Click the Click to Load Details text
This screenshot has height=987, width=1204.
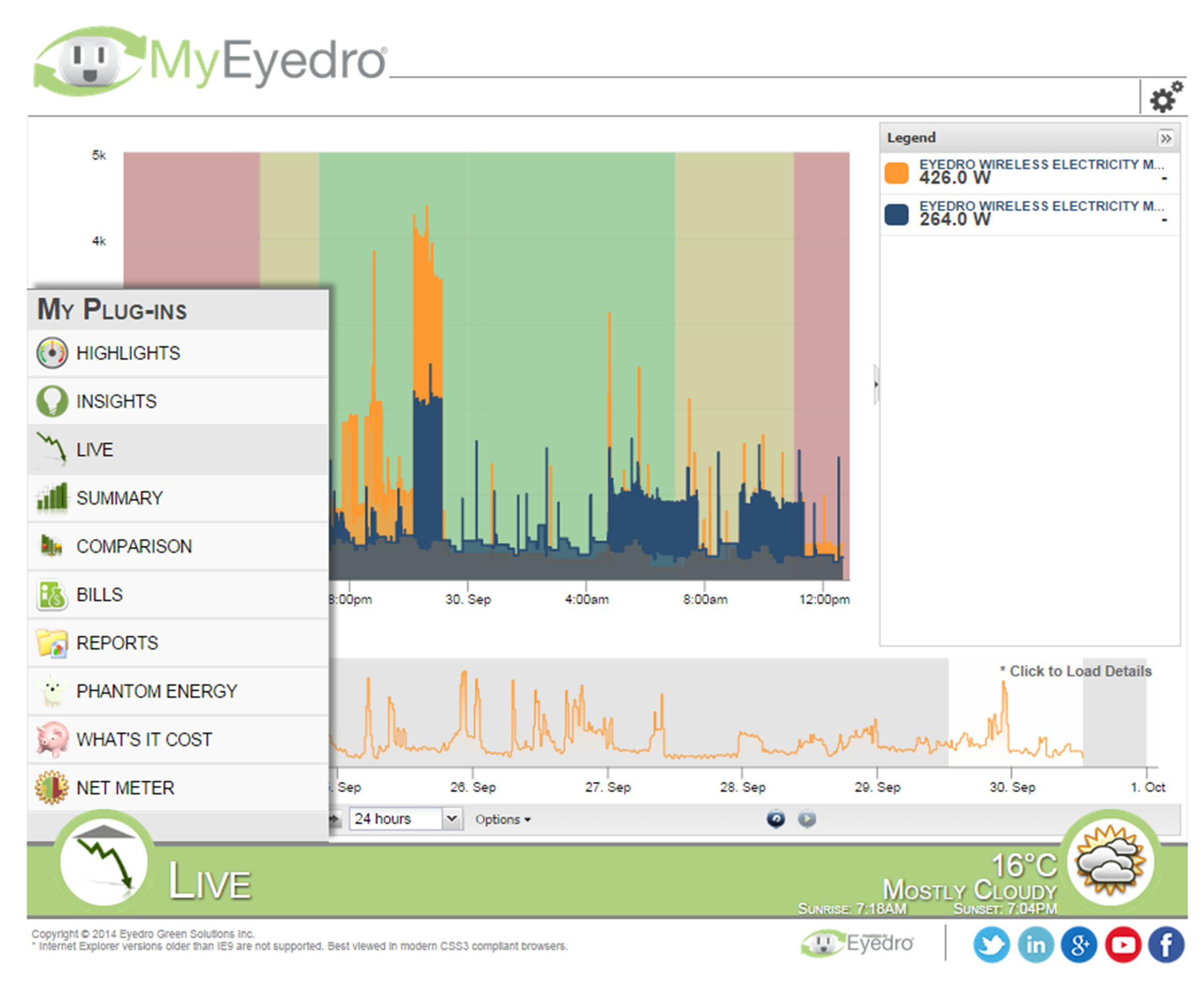click(x=1076, y=671)
